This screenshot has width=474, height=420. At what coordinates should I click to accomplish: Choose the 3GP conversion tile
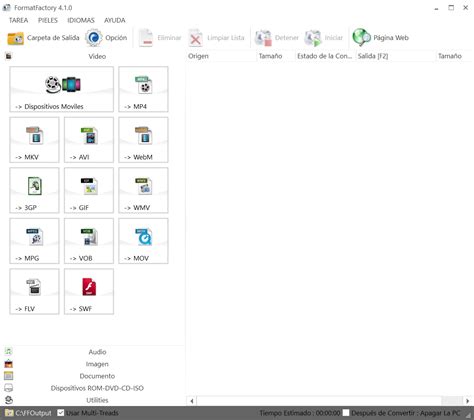[x=34, y=190]
